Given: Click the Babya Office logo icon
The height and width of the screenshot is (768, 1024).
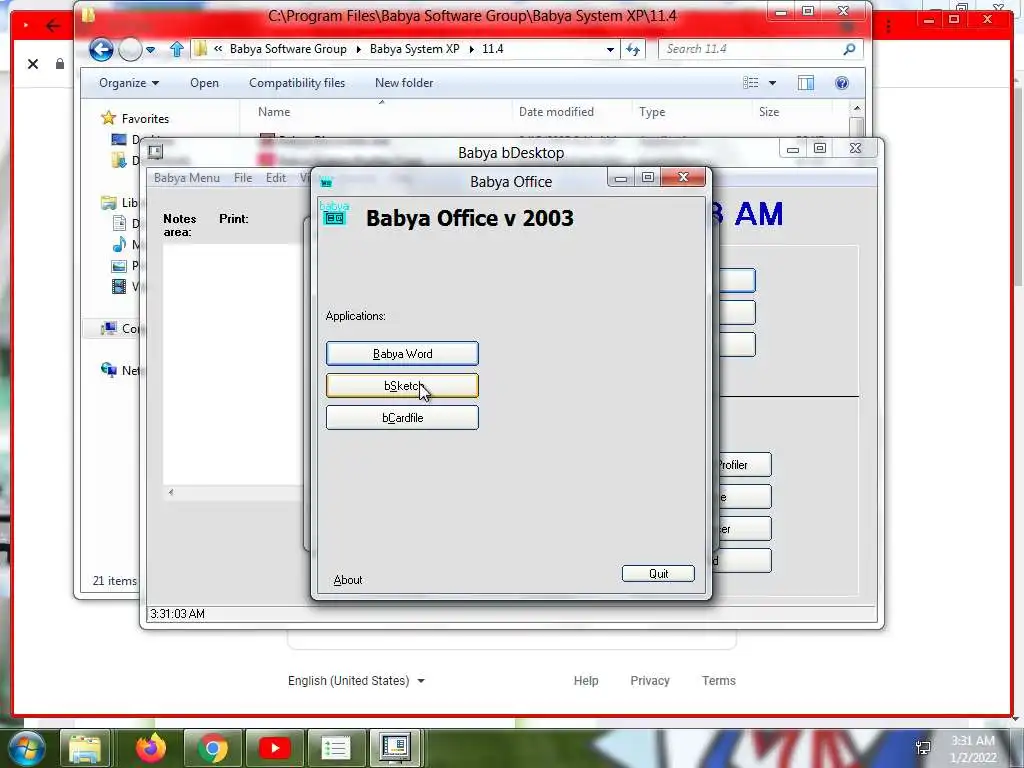Looking at the screenshot, I should click(x=334, y=214).
